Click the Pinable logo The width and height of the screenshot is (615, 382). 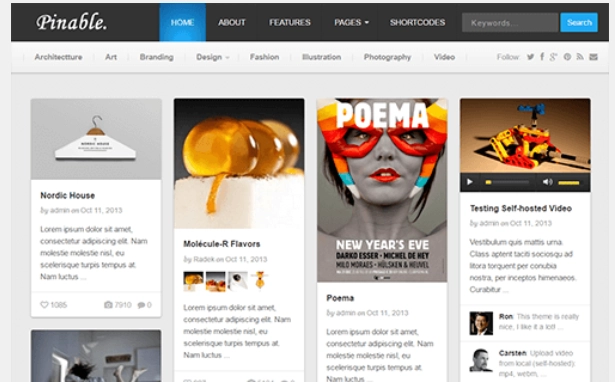click(71, 22)
